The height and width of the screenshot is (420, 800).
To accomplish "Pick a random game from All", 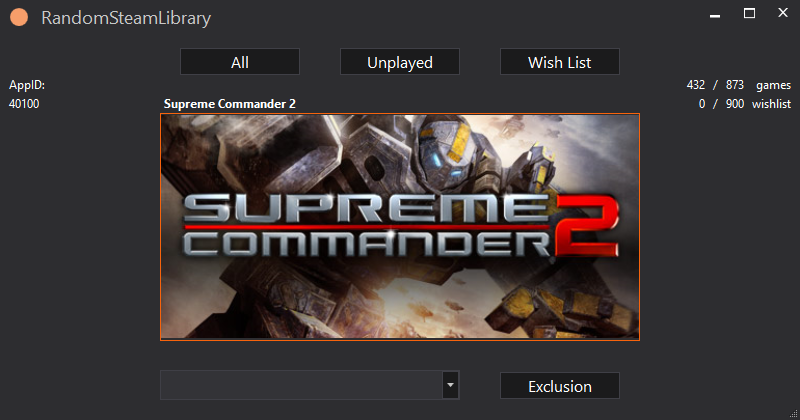I will 240,62.
